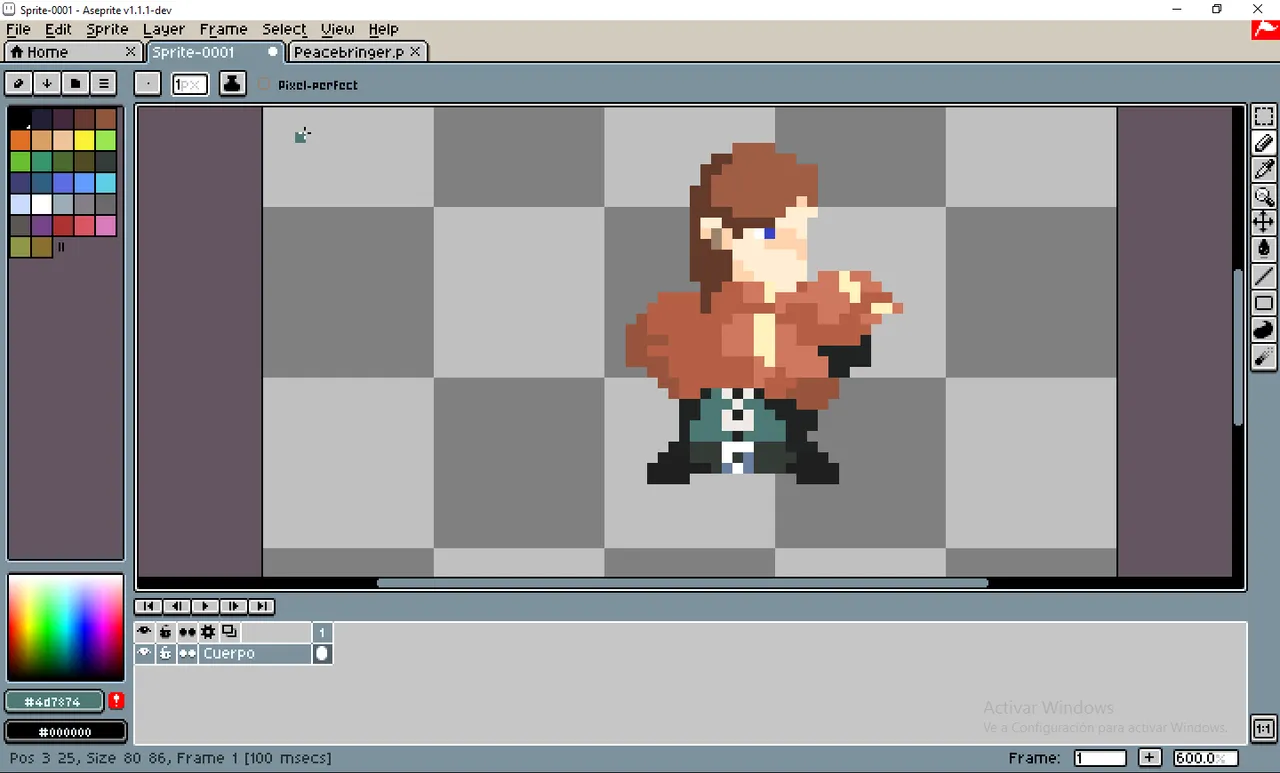Select the Zoom magnifier tool

tap(1263, 196)
